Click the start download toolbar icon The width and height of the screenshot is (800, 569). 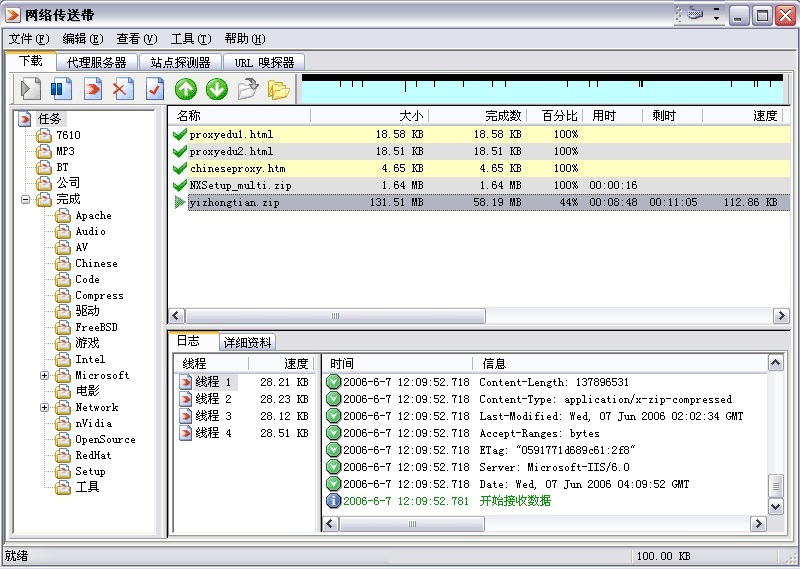[31, 89]
